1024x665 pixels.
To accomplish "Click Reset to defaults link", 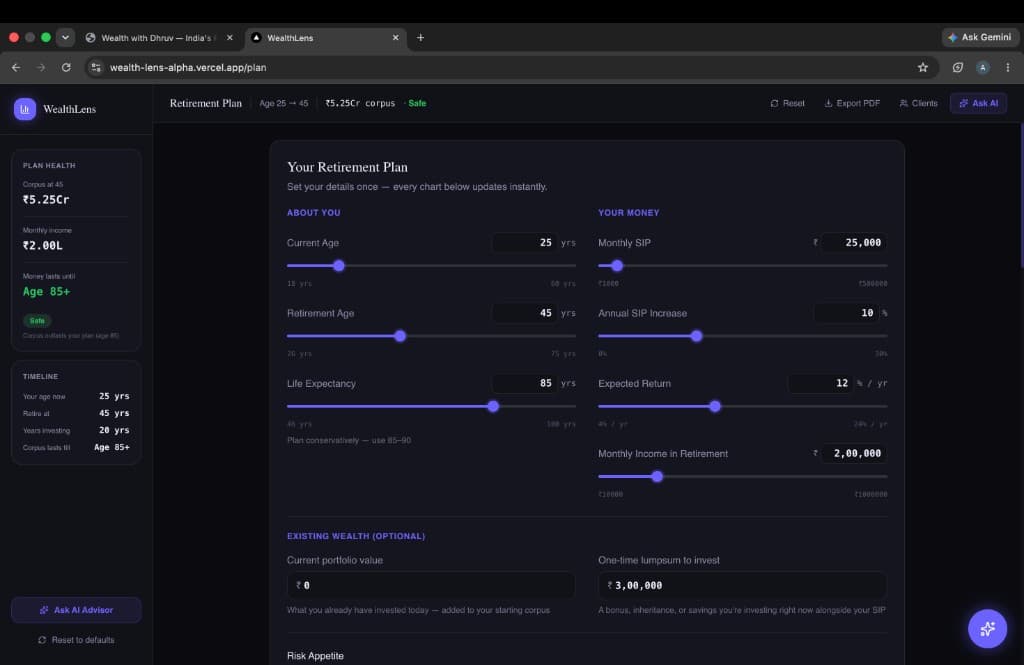I will pos(76,640).
